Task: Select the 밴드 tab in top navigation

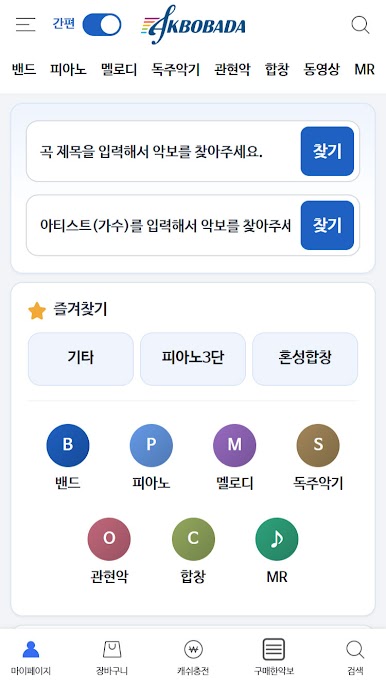Action: point(24,69)
